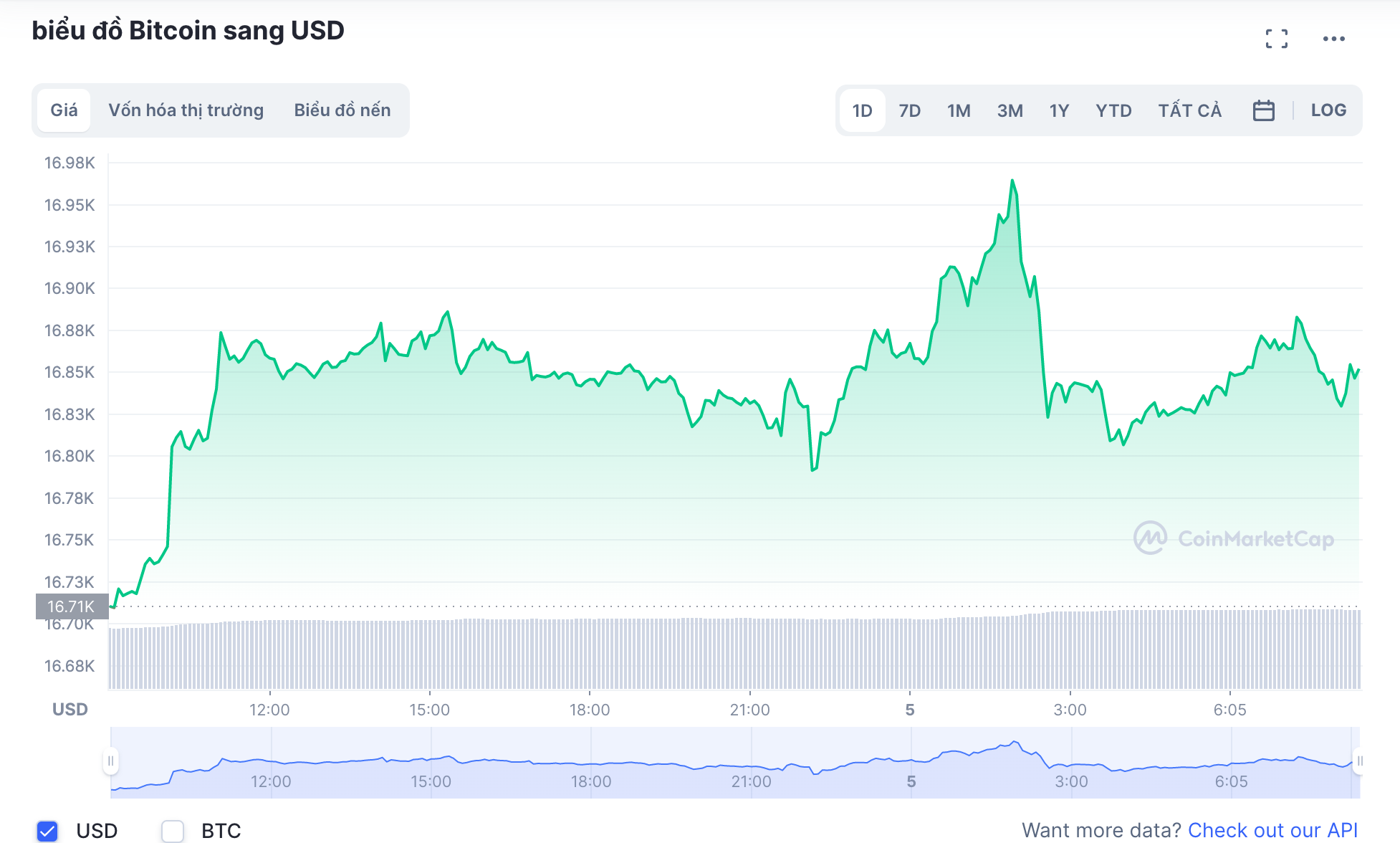Screen dimensions: 1400x843
Task: Open the fullscreen chart view icon
Action: pos(1276,39)
